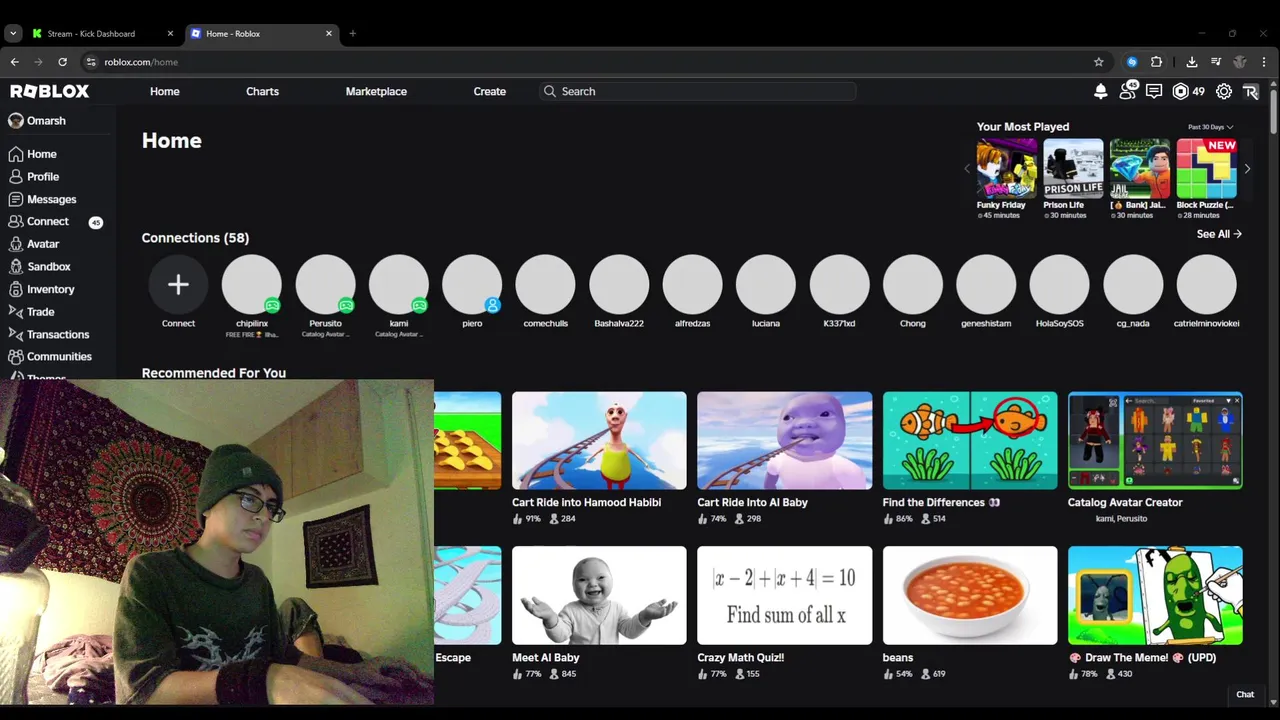This screenshot has height=720, width=1280.
Task: Open Perusito connection avatar
Action: pos(325,284)
